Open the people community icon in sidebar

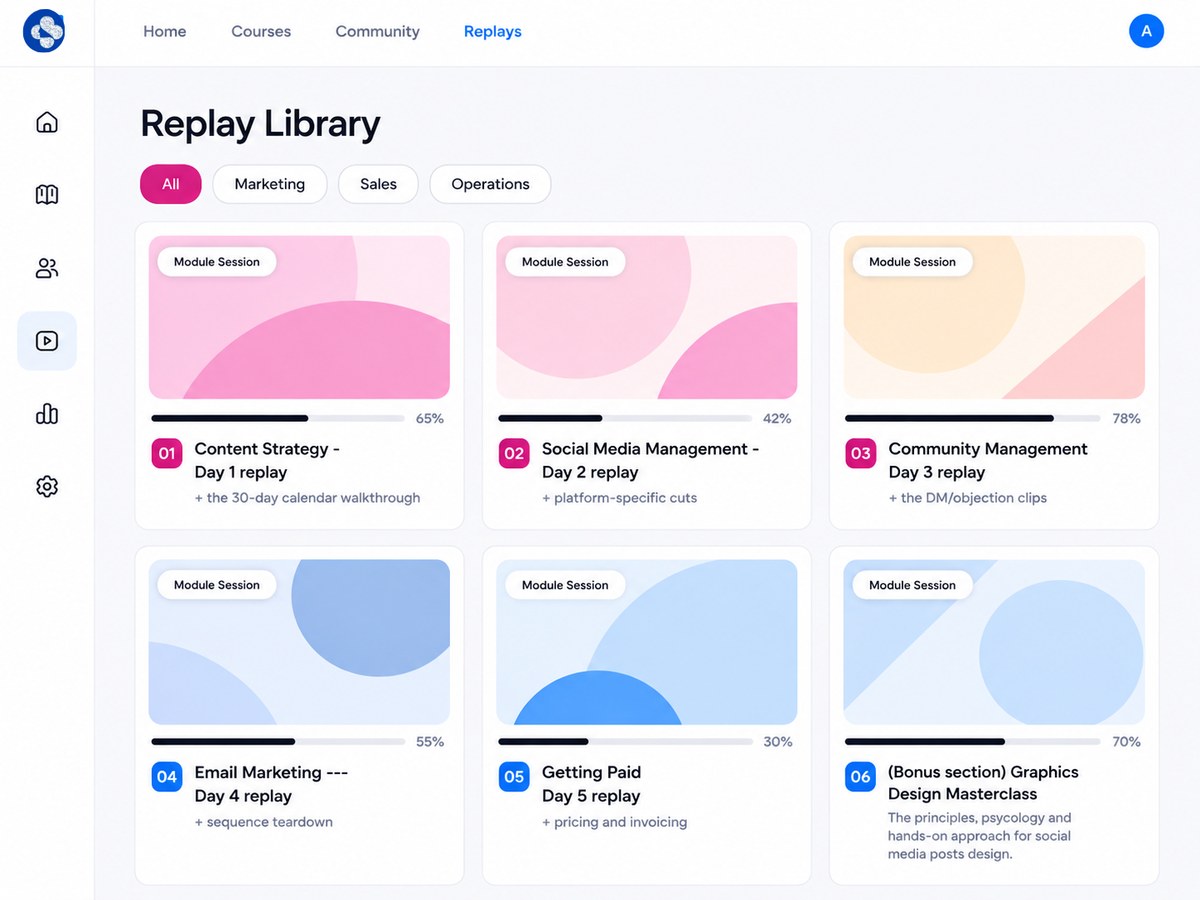(47, 268)
